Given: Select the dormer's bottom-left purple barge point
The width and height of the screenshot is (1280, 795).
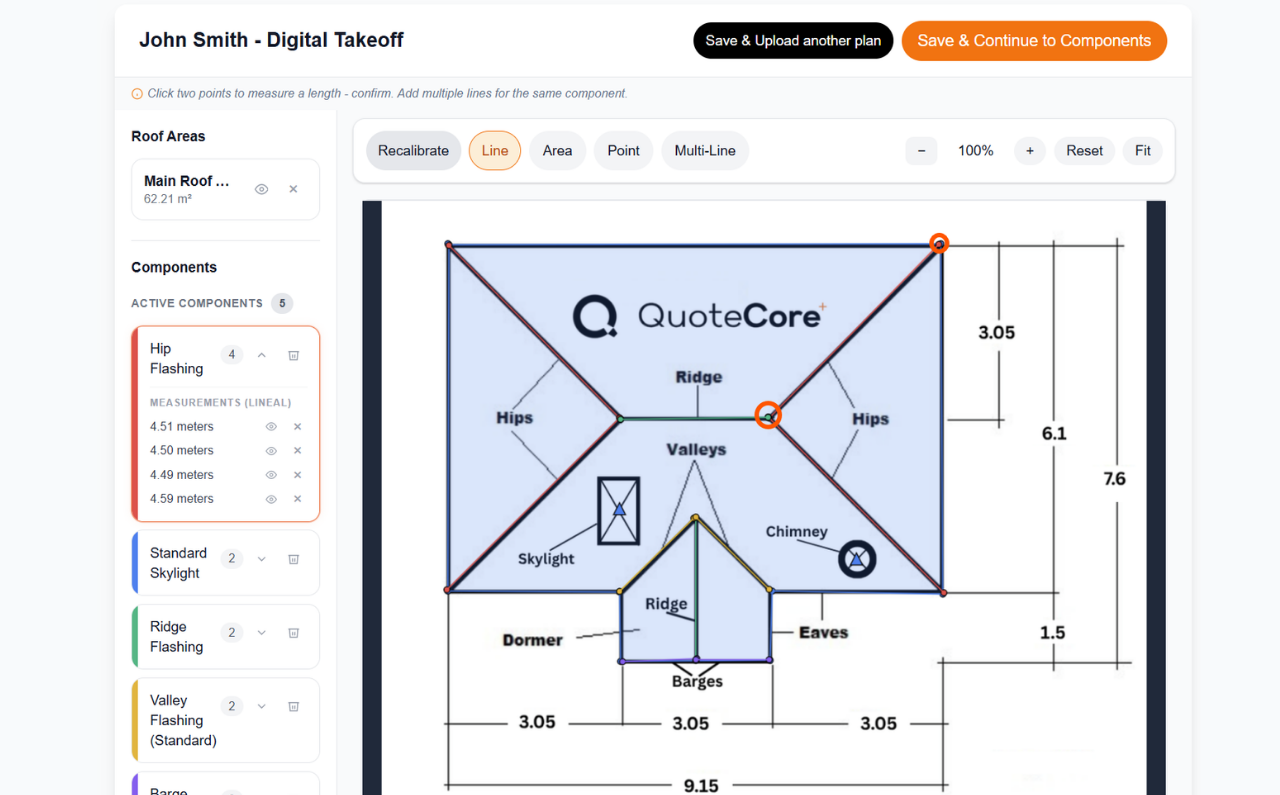Looking at the screenshot, I should [x=621, y=661].
